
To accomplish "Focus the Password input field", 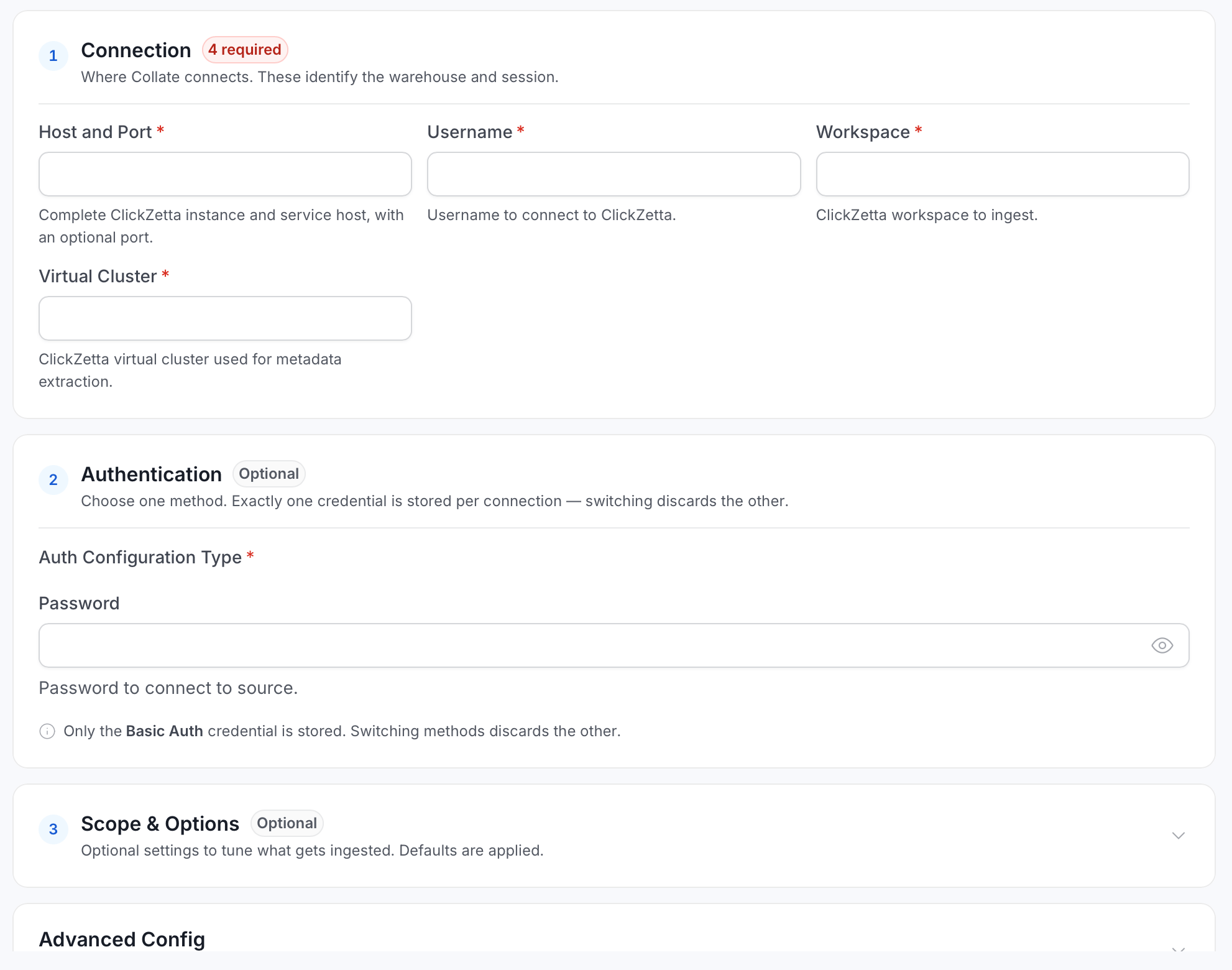I will pyautogui.click(x=614, y=645).
